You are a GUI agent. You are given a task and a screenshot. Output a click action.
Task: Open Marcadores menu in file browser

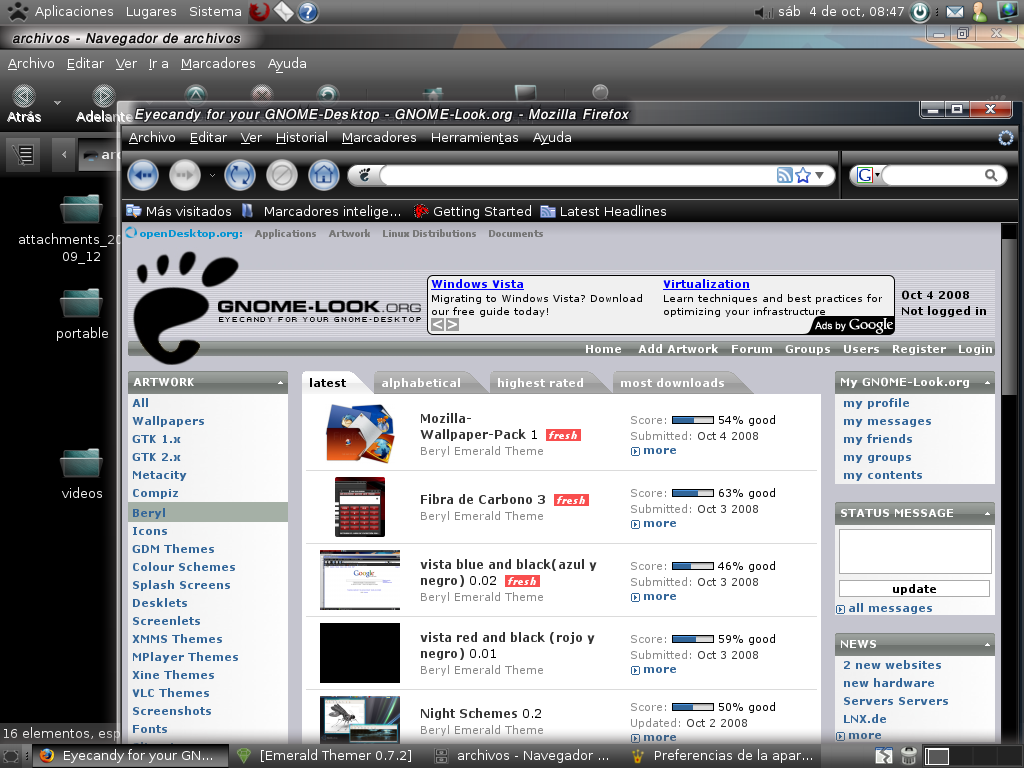[x=218, y=63]
